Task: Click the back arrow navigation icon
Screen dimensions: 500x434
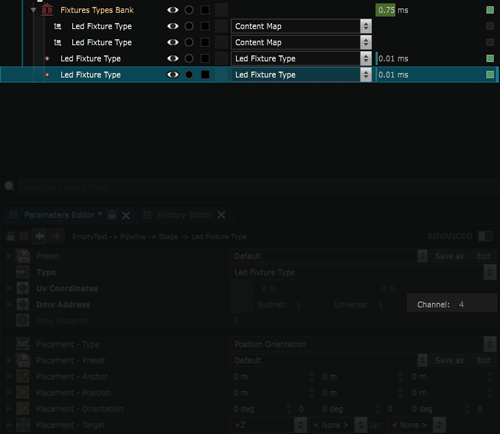Action: tap(40, 236)
